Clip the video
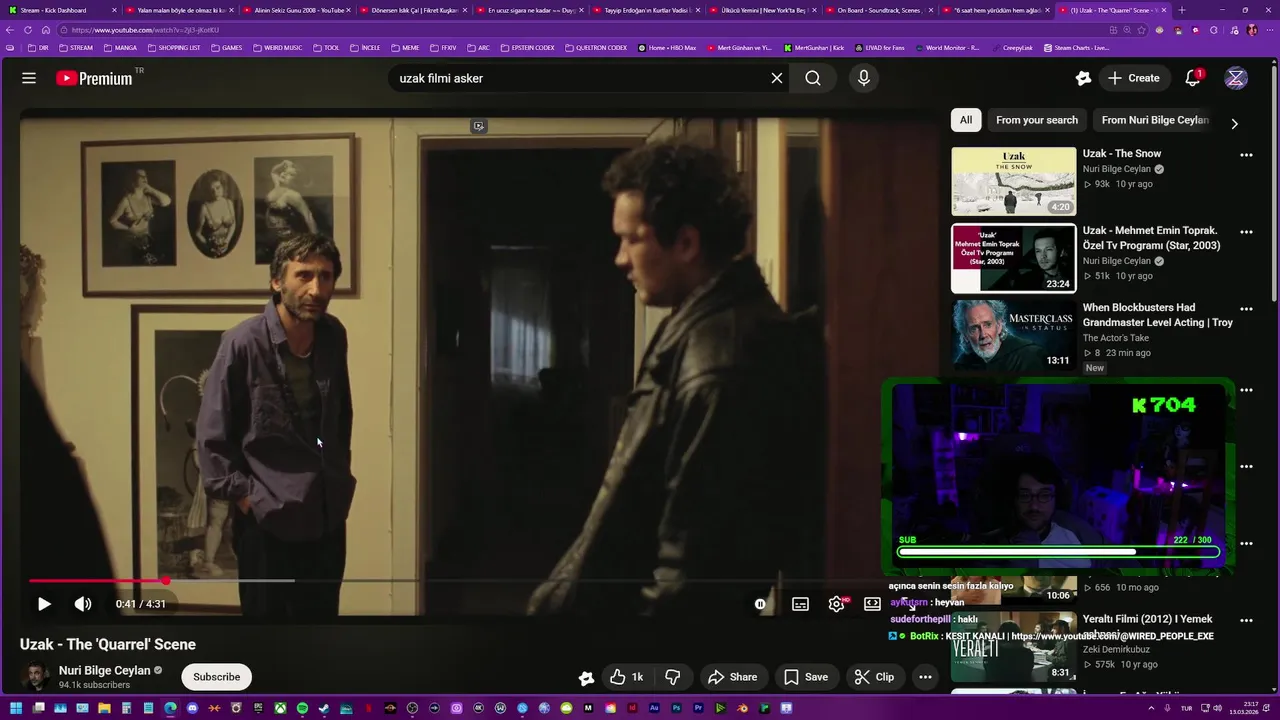Viewport: 1280px width, 720px height. pyautogui.click(x=874, y=677)
